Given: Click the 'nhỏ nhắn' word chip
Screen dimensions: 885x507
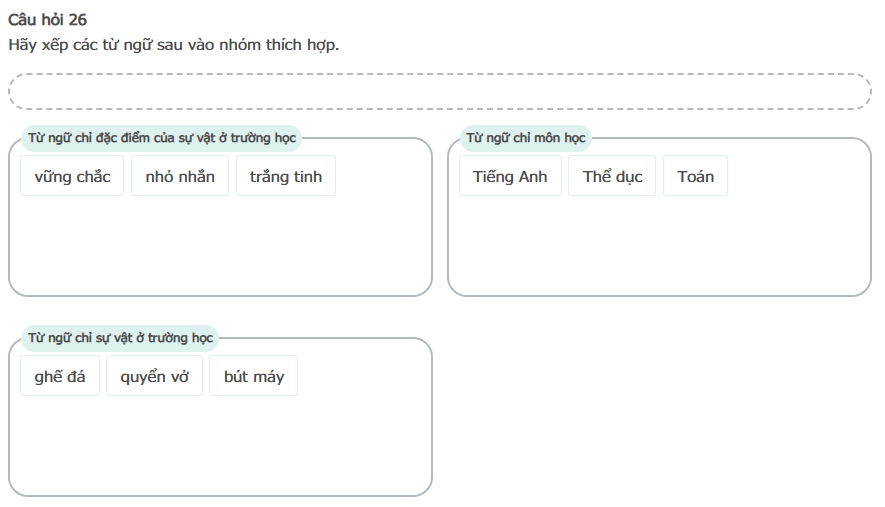Looking at the screenshot, I should click(180, 176).
